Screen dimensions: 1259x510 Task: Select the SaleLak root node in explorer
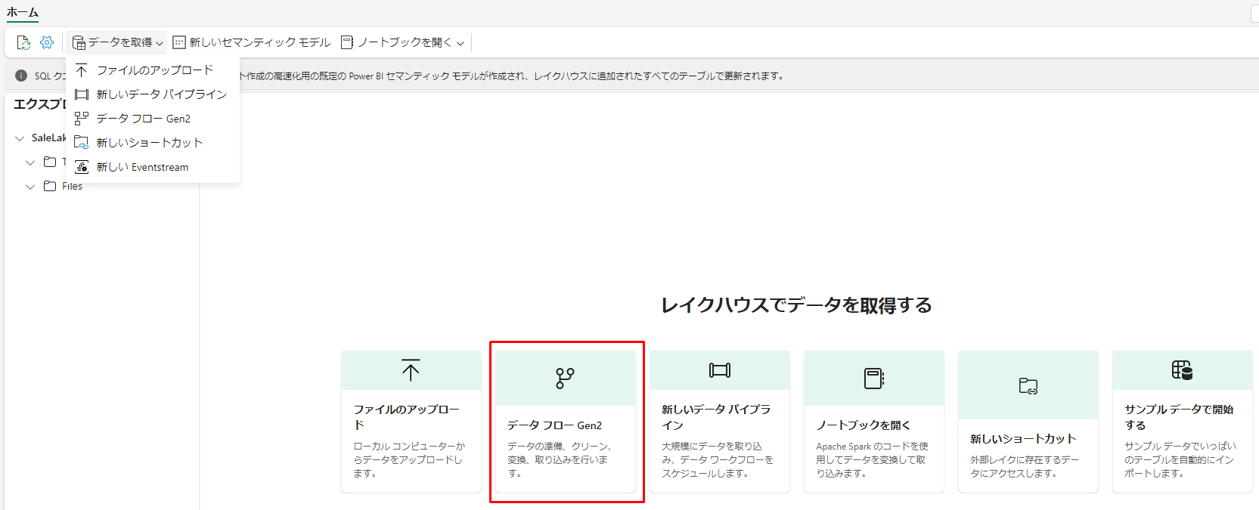[x=48, y=138]
